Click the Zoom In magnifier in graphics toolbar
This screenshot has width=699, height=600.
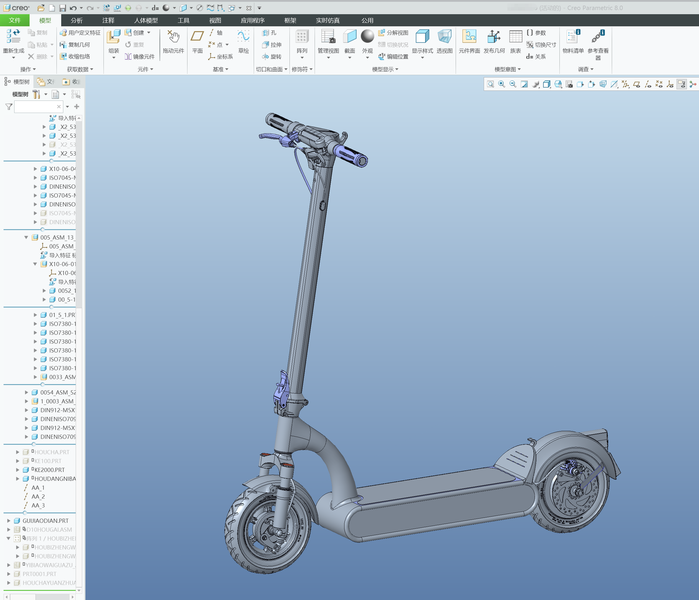[502, 84]
